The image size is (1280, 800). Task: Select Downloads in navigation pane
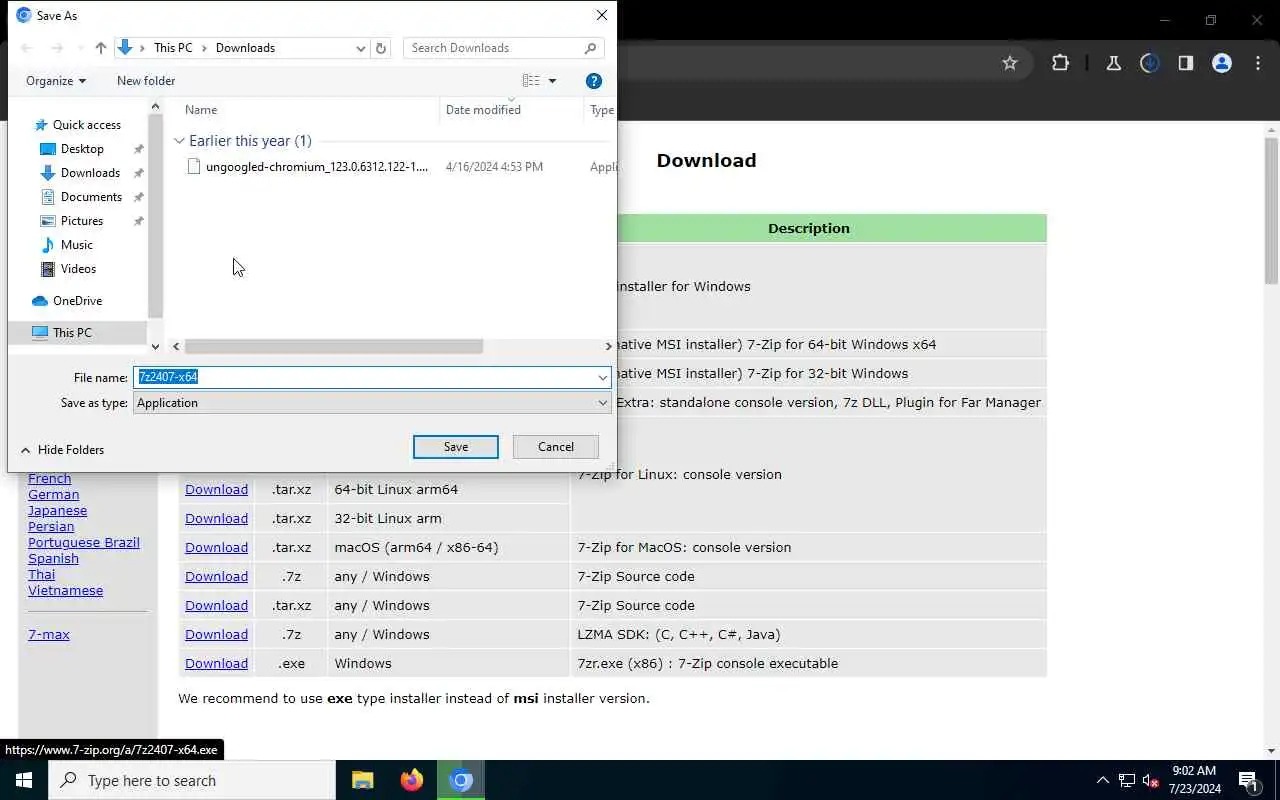click(90, 173)
